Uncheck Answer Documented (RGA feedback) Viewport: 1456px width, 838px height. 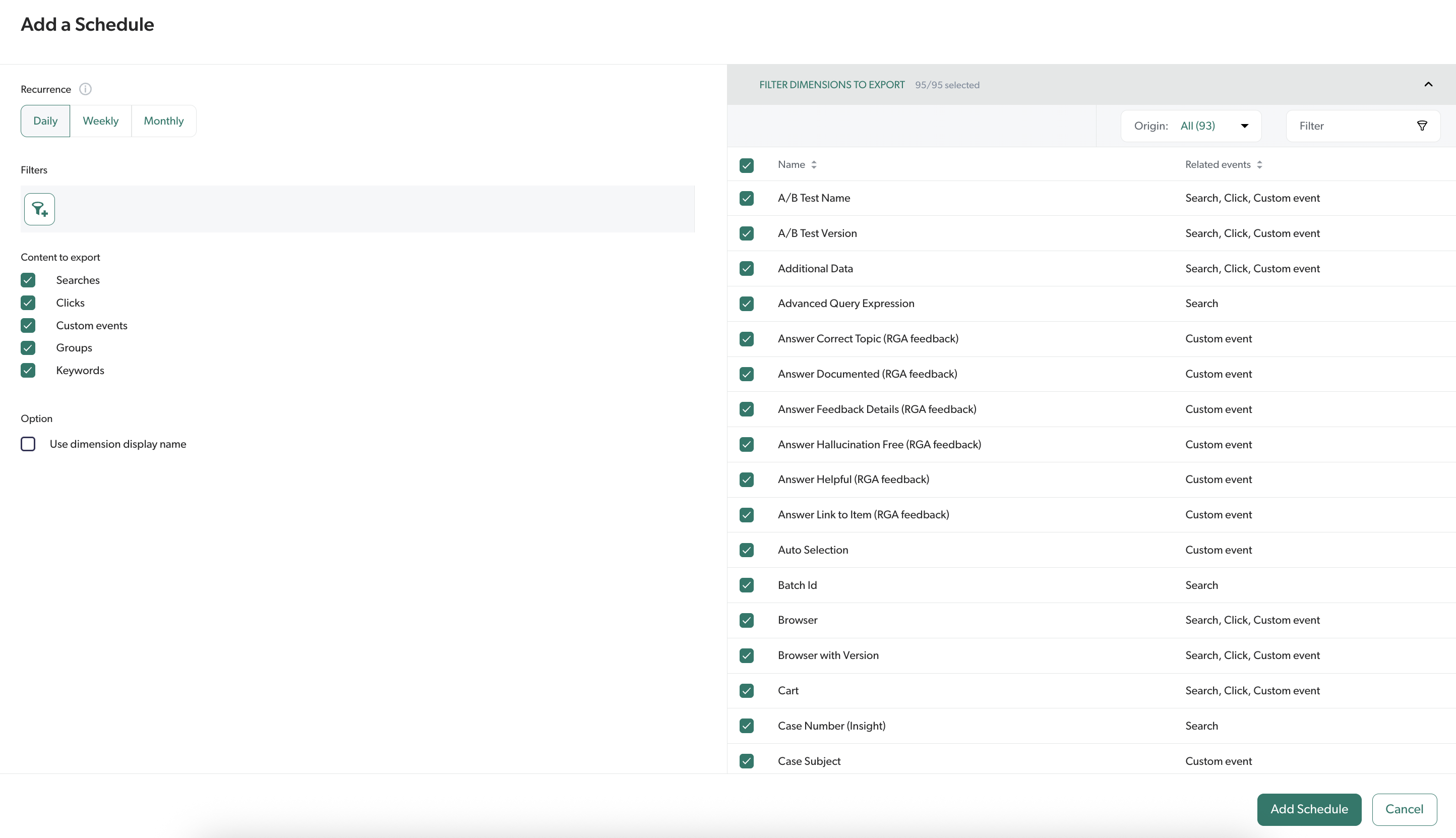click(x=747, y=374)
